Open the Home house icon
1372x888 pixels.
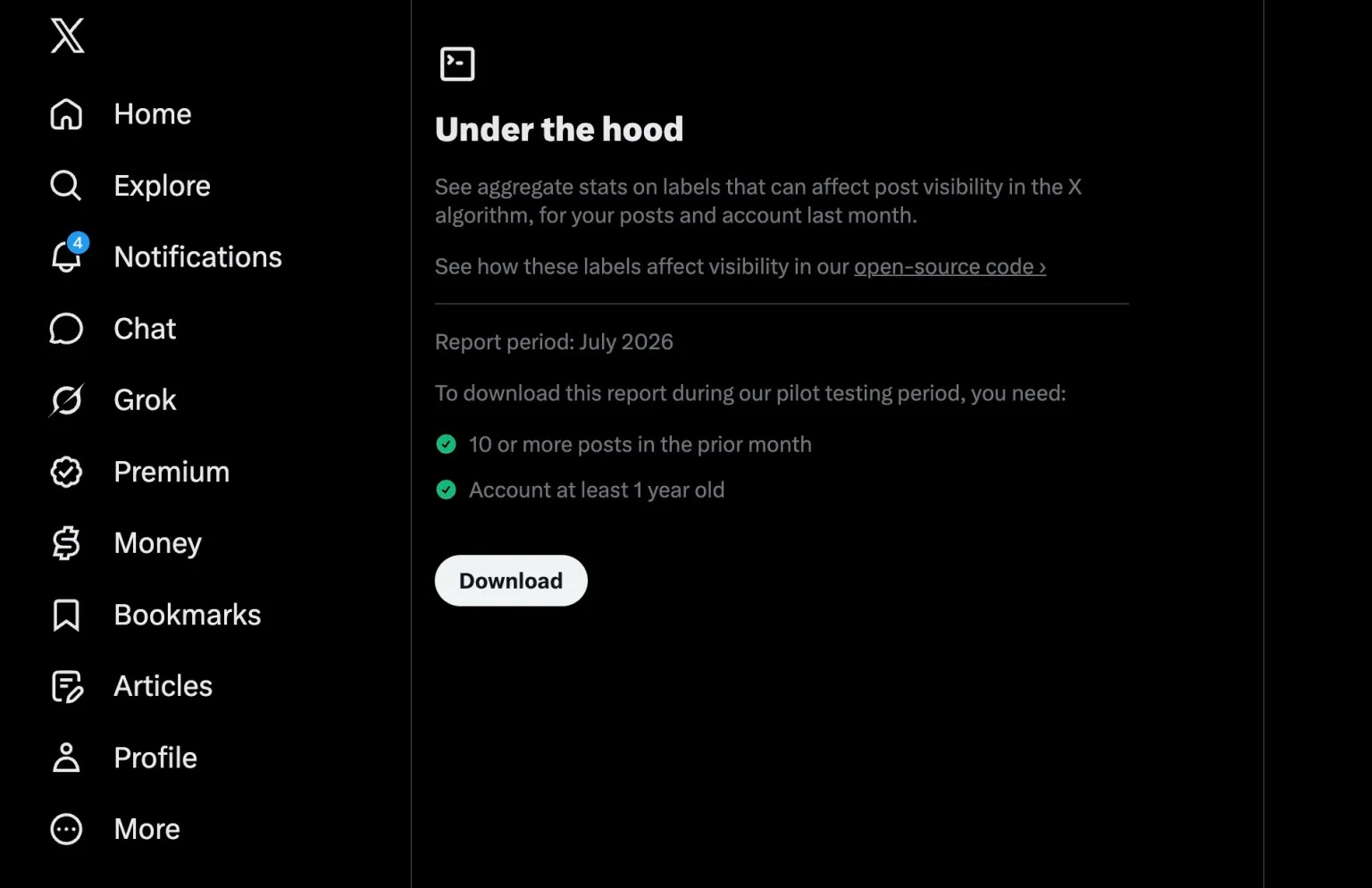coord(66,114)
